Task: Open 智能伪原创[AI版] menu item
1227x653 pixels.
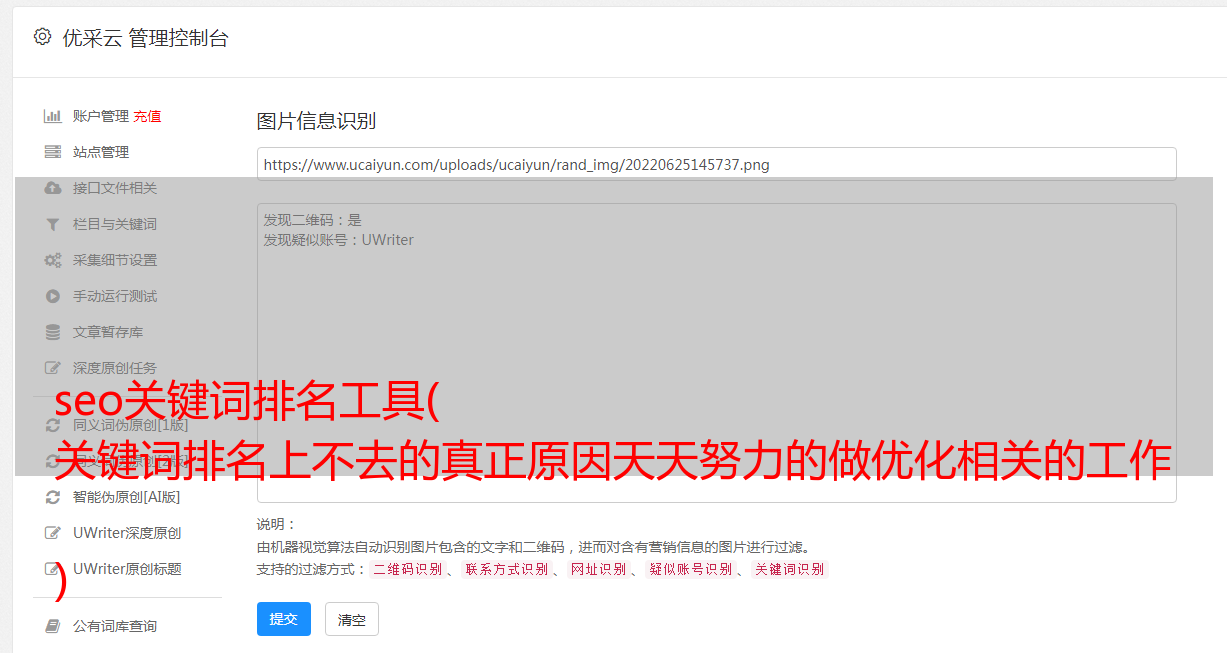Action: (127, 497)
